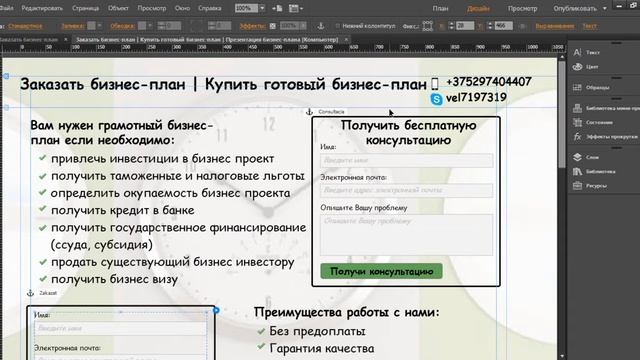Expand the Опубликовать (Publish) dropdown arrow
The width and height of the screenshot is (640, 360).
604,9
